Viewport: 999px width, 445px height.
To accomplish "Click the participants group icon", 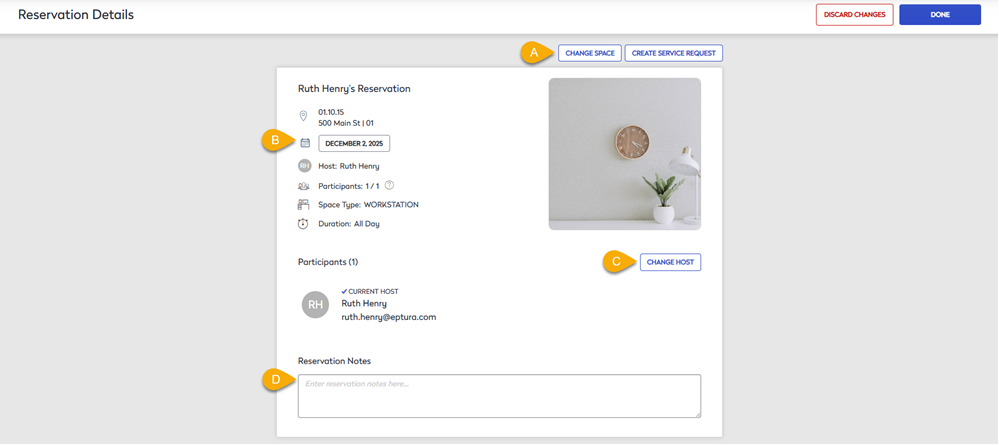I will tap(304, 185).
